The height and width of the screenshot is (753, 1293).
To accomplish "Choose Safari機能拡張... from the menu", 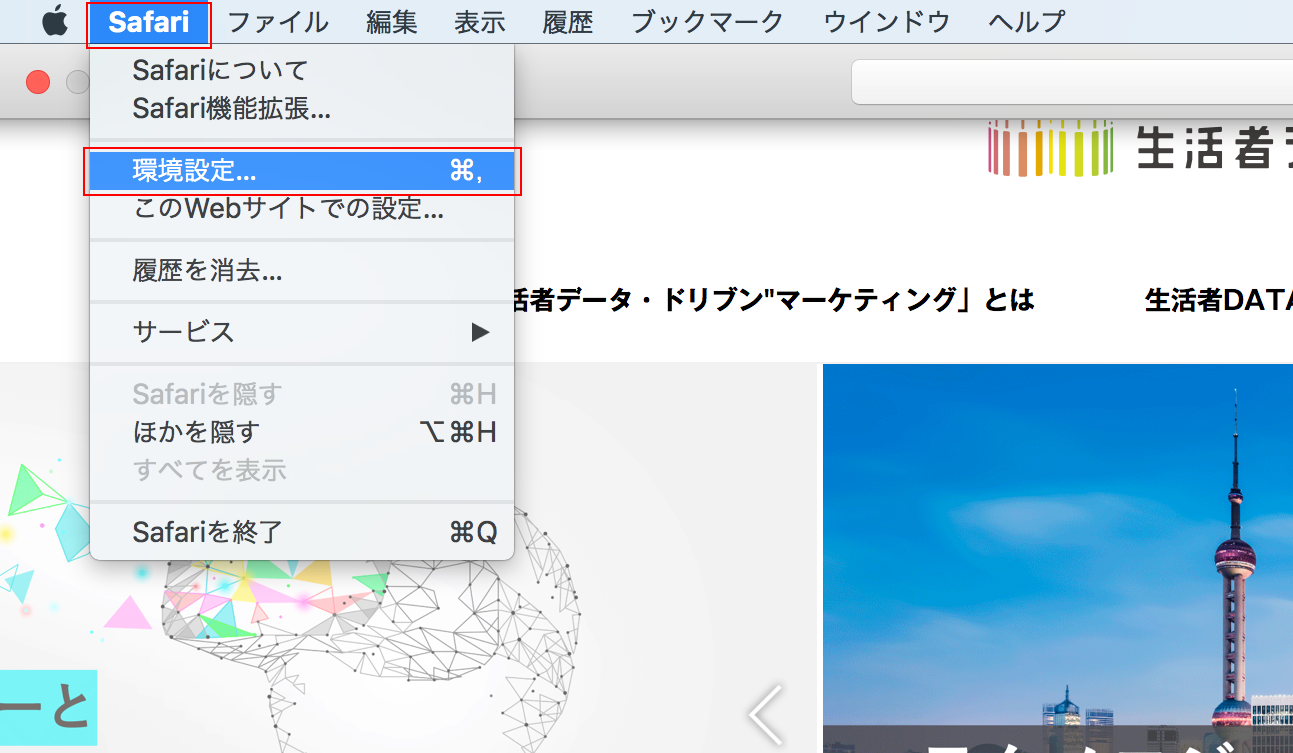I will tap(302, 108).
